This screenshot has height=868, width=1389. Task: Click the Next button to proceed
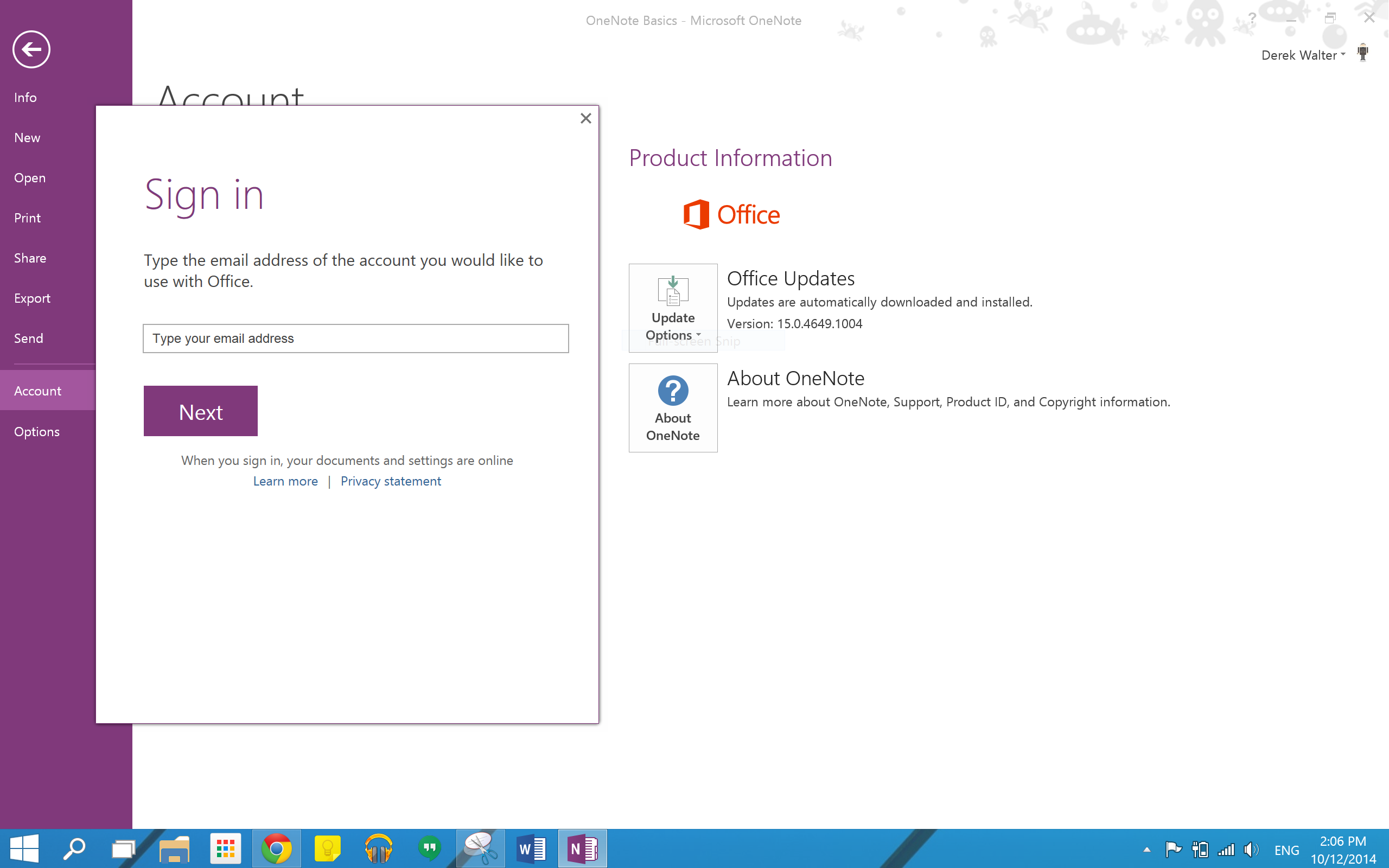(x=200, y=411)
